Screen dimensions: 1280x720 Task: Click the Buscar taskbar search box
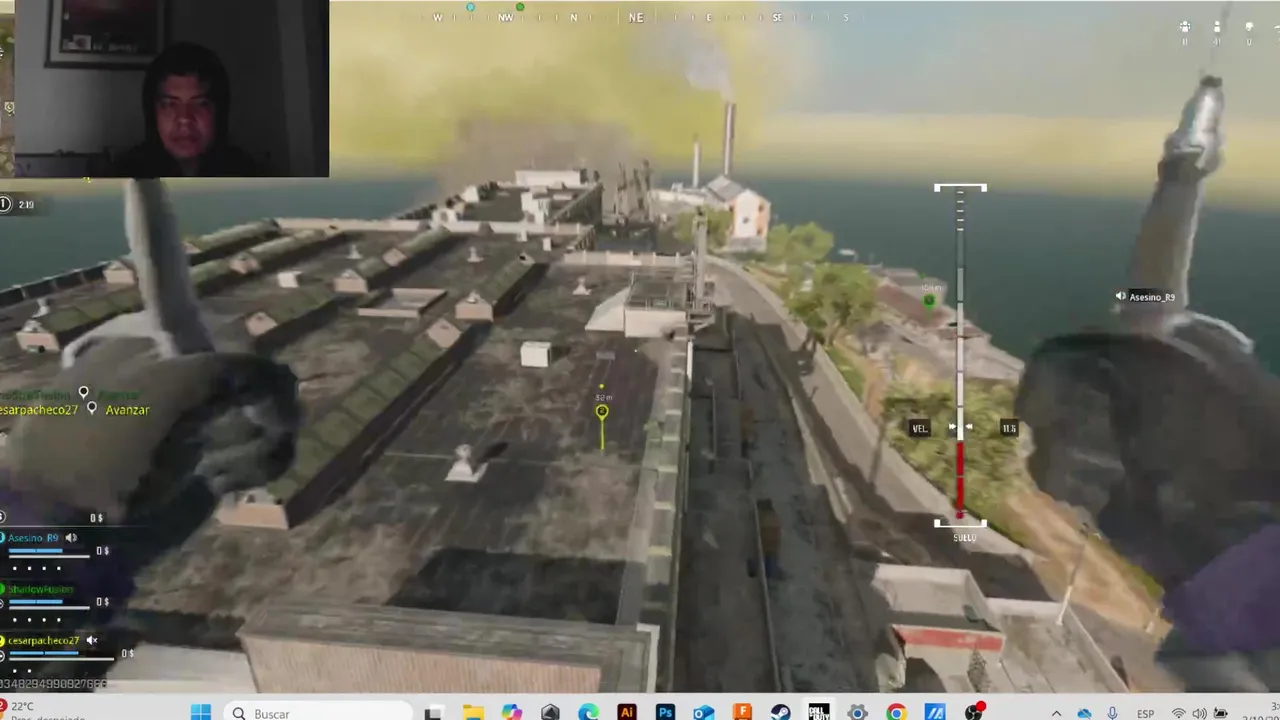point(318,713)
